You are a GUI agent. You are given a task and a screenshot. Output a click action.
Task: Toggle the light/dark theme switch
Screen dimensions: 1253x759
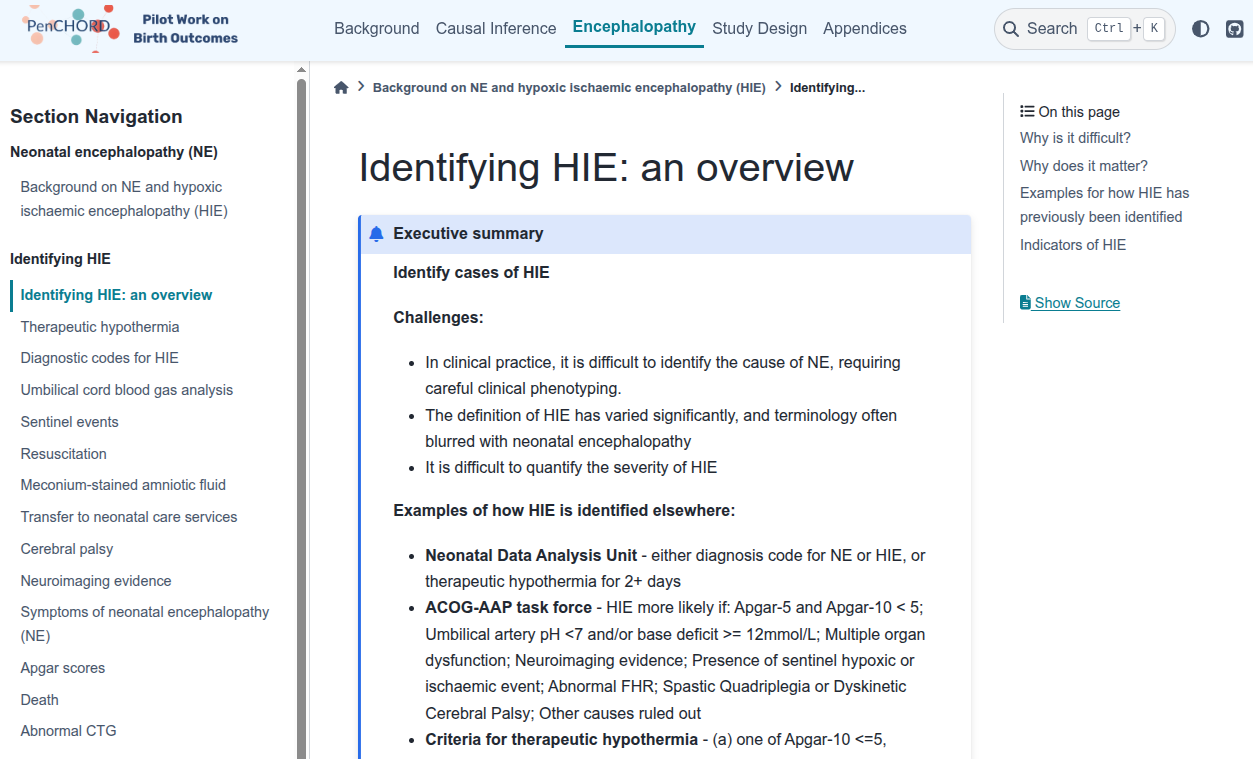pos(1201,29)
